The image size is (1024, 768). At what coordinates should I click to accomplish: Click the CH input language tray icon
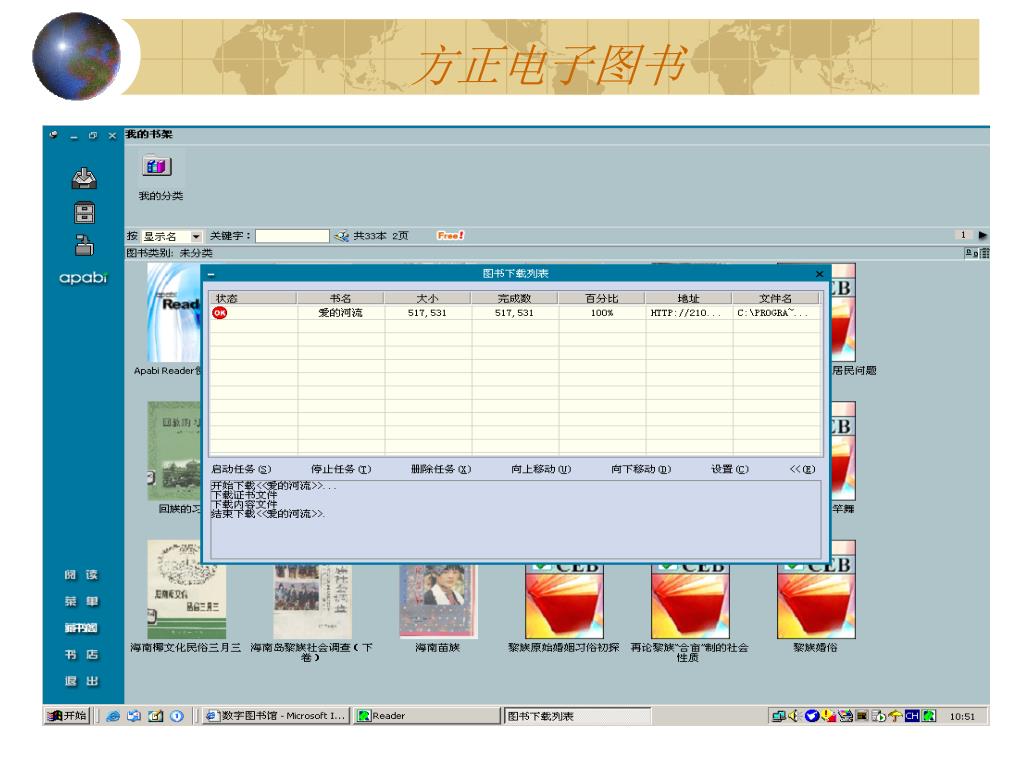(912, 716)
